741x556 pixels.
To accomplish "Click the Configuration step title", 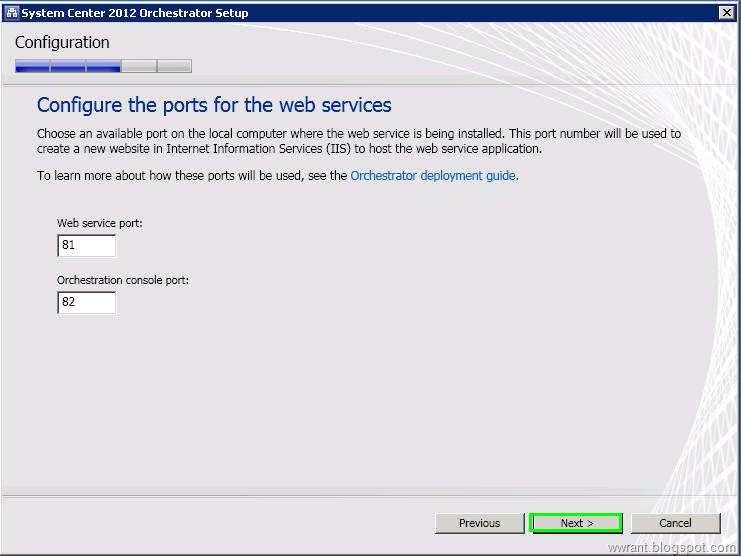I will tap(62, 43).
